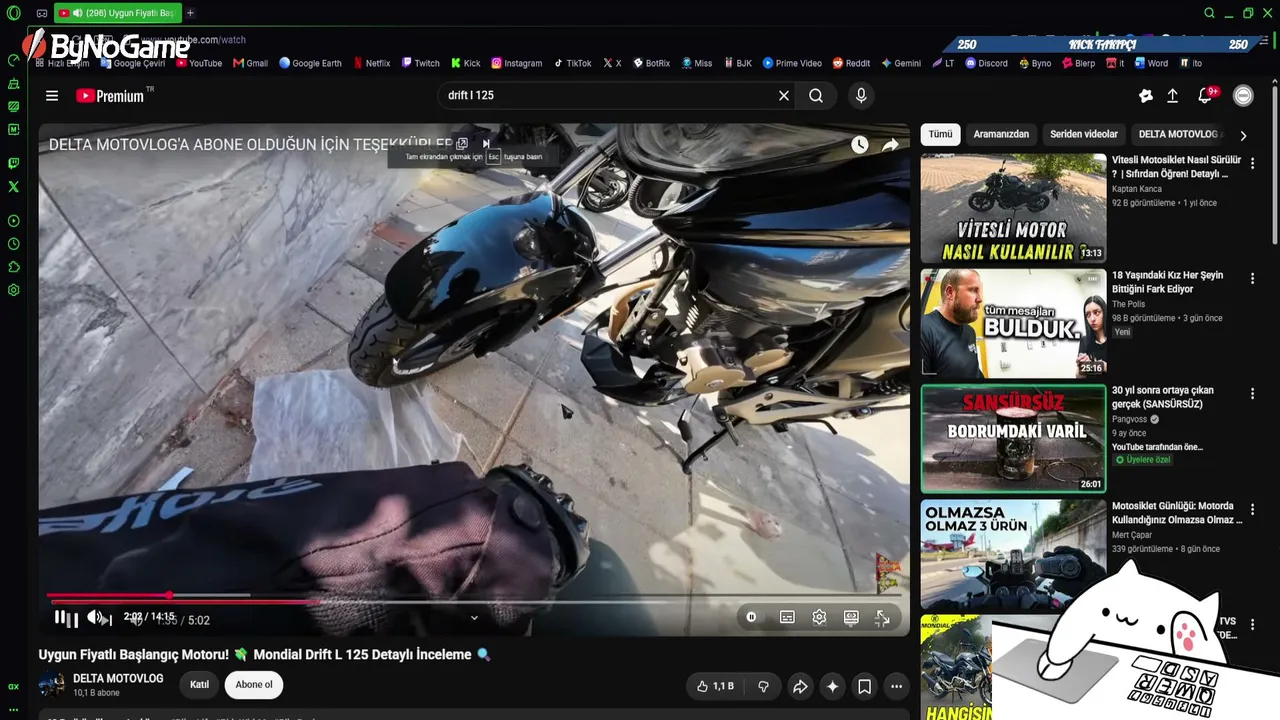
Task: Open the Twitch bookmark
Action: pos(421,63)
